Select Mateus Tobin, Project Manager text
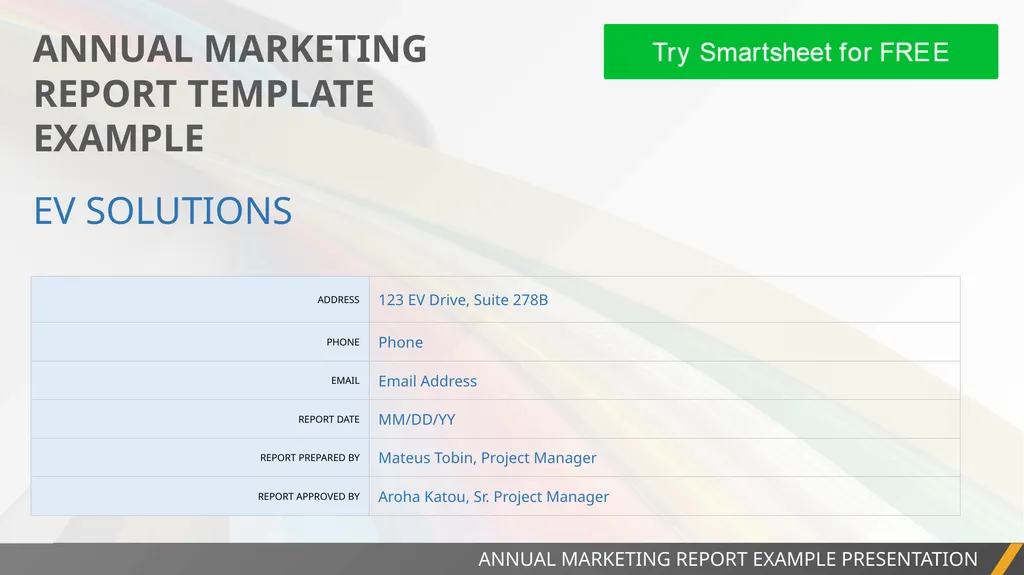 pyautogui.click(x=487, y=458)
